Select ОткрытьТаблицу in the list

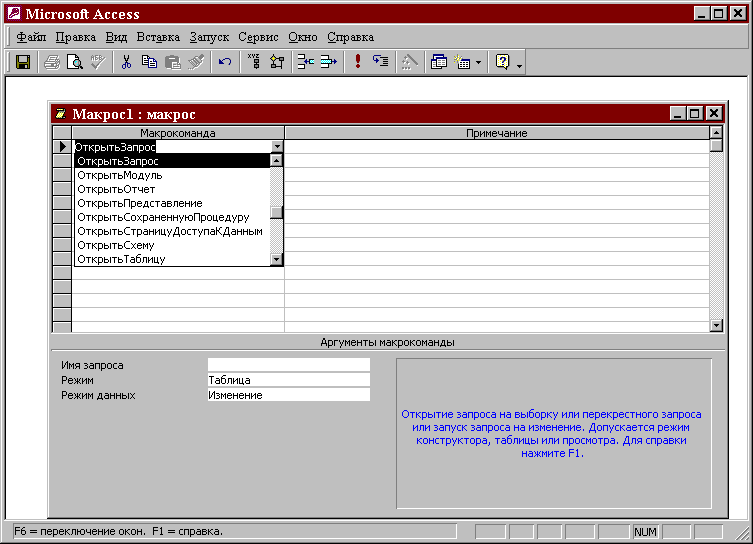click(173, 259)
